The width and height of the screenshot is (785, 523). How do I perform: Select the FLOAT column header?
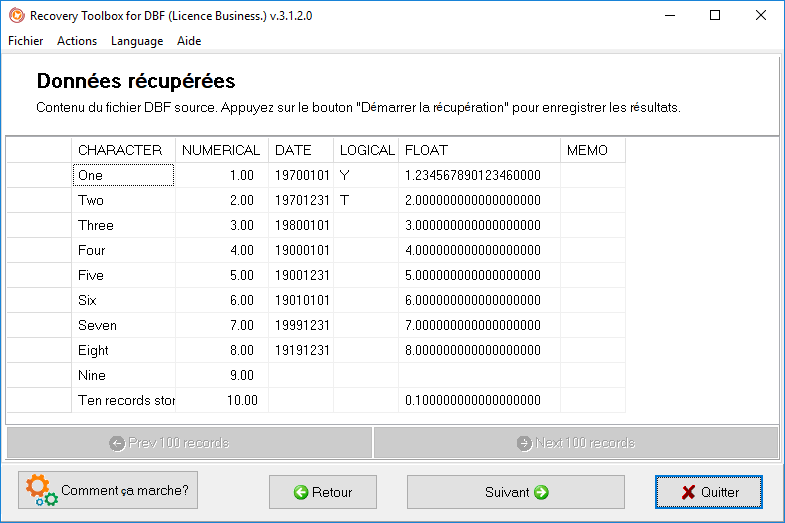(x=479, y=150)
